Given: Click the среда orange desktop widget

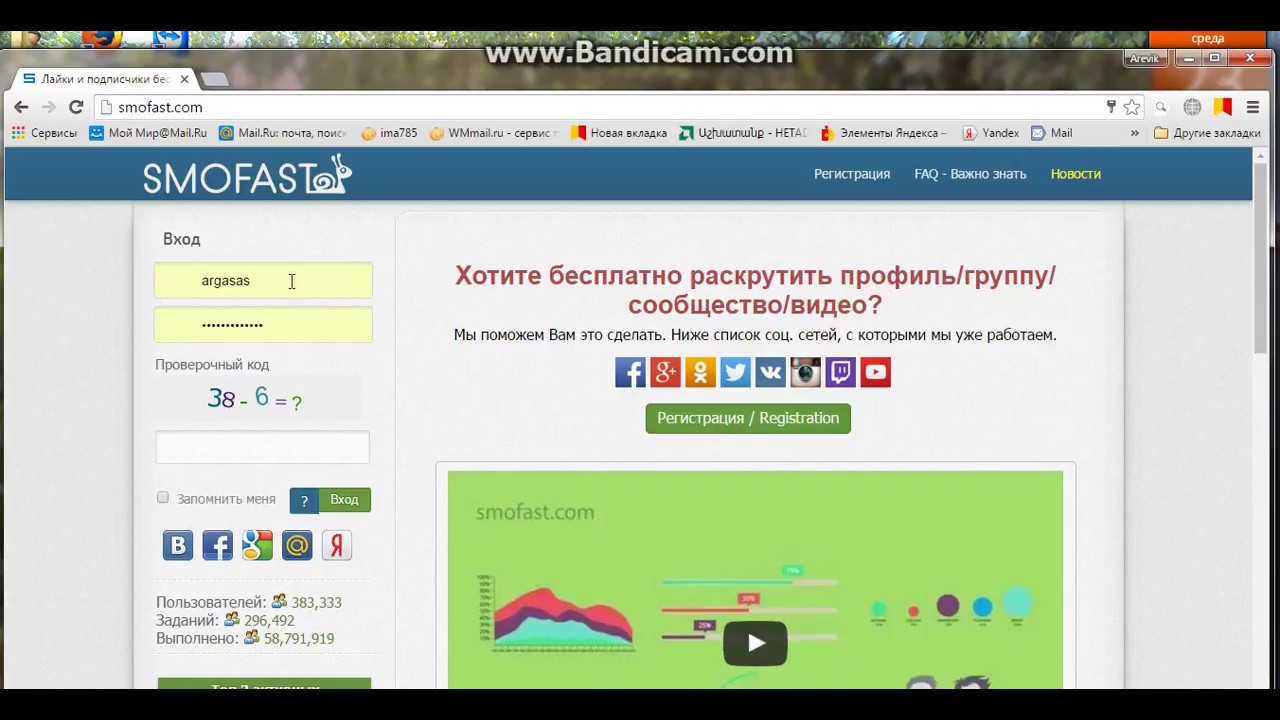Looking at the screenshot, I should click(1208, 39).
